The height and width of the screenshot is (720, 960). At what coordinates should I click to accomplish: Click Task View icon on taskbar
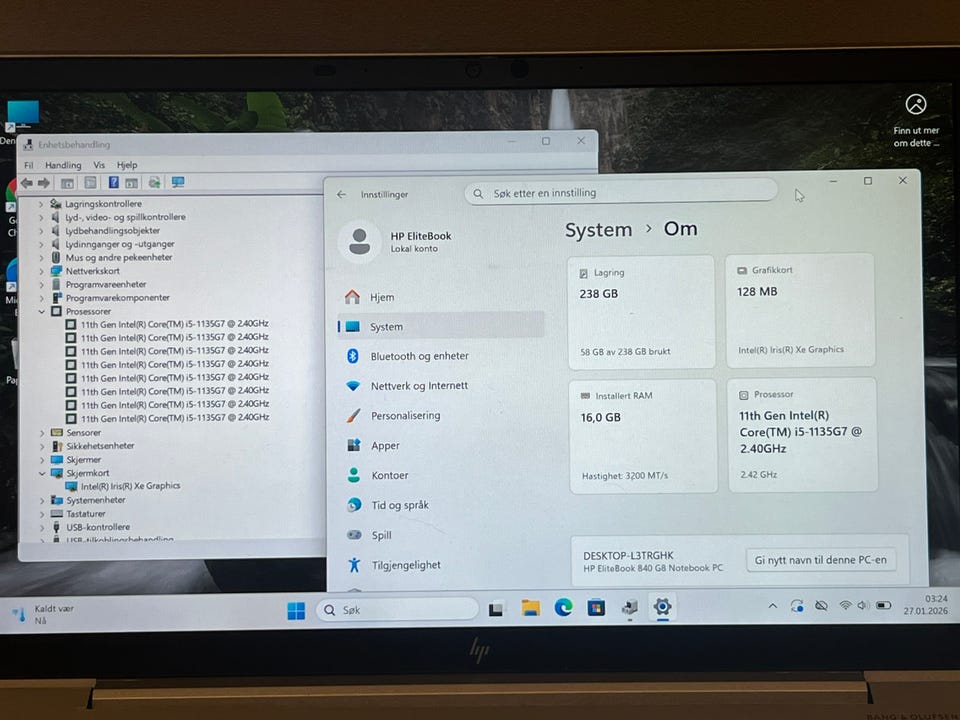pyautogui.click(x=496, y=609)
